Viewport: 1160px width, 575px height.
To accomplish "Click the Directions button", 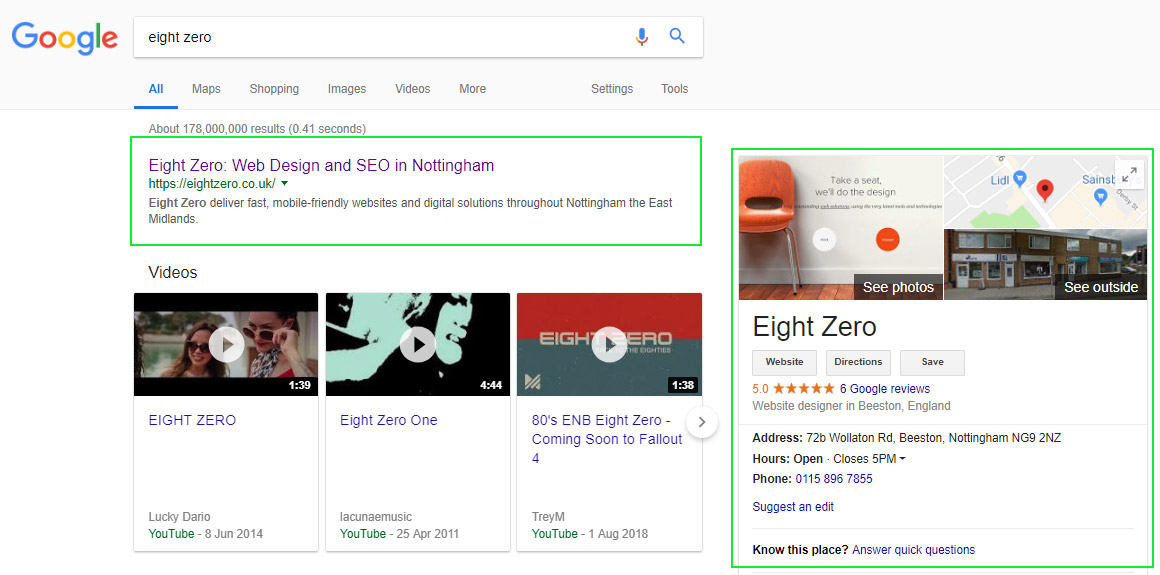I will pyautogui.click(x=858, y=363).
